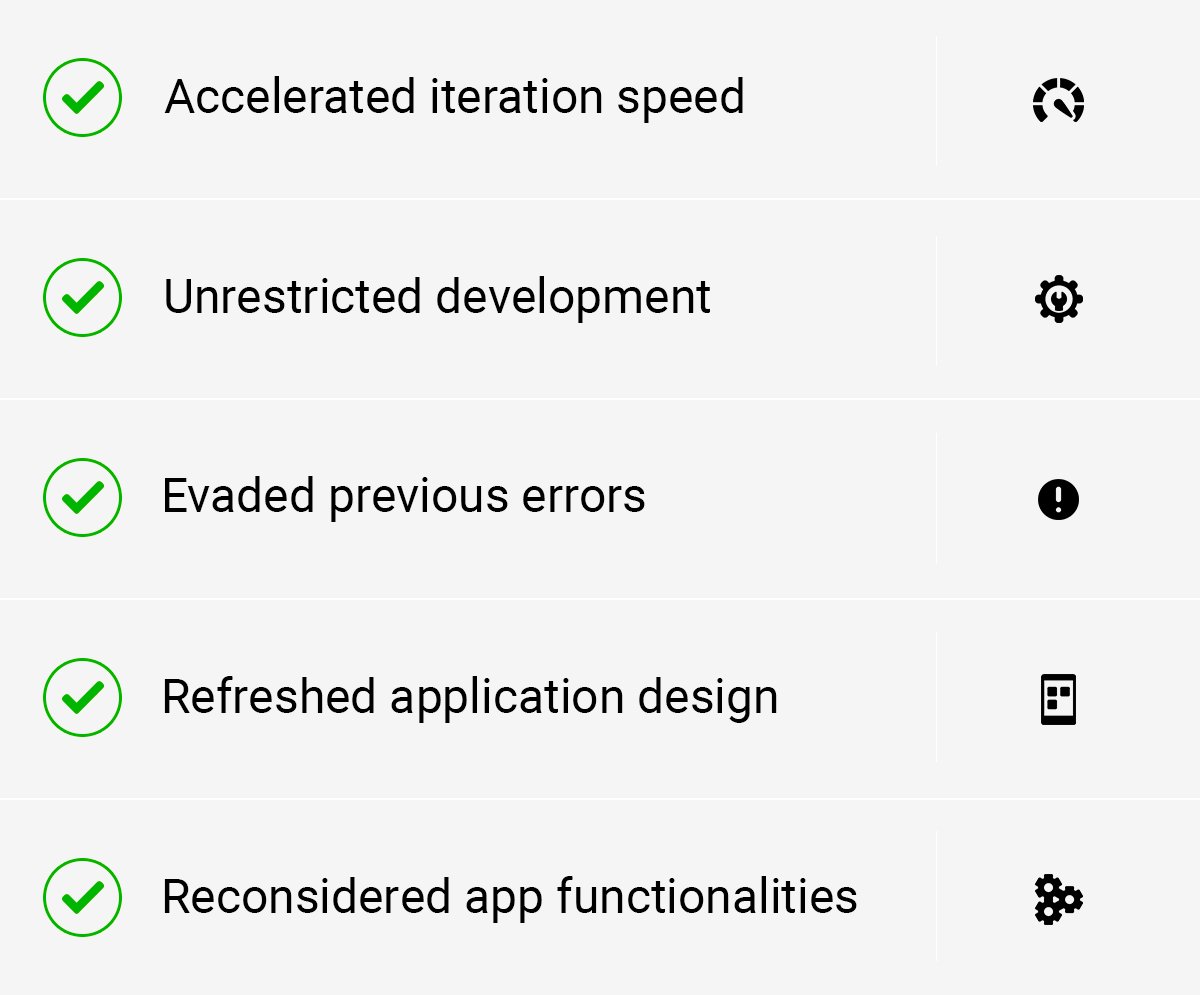Select the Evaded previous errors text
The image size is (1200, 995).
coord(404,496)
